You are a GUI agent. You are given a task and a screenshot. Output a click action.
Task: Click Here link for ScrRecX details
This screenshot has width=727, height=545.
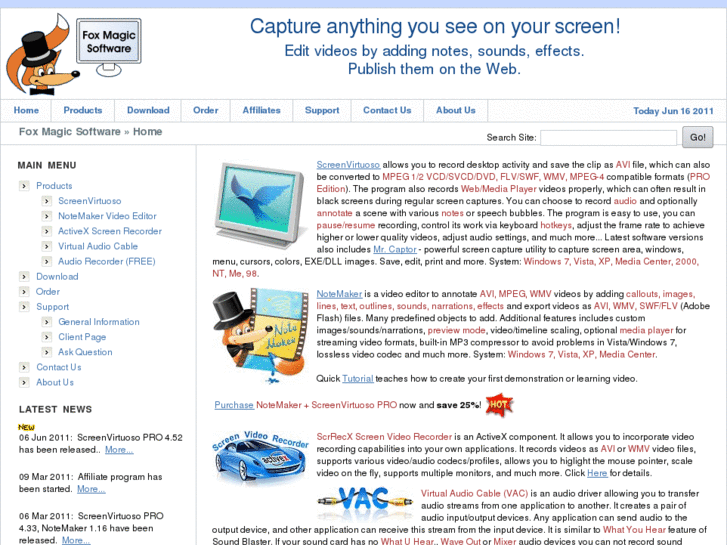pos(597,473)
